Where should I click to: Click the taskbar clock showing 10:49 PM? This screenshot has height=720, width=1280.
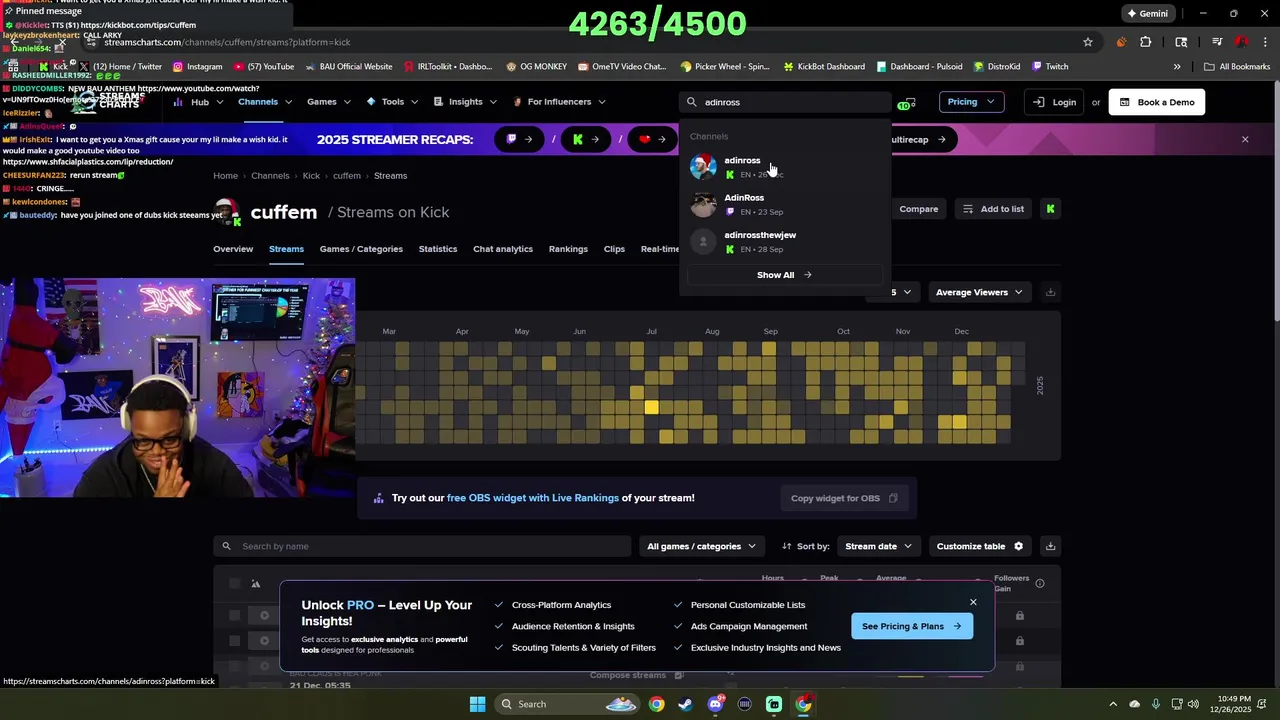(1234, 704)
